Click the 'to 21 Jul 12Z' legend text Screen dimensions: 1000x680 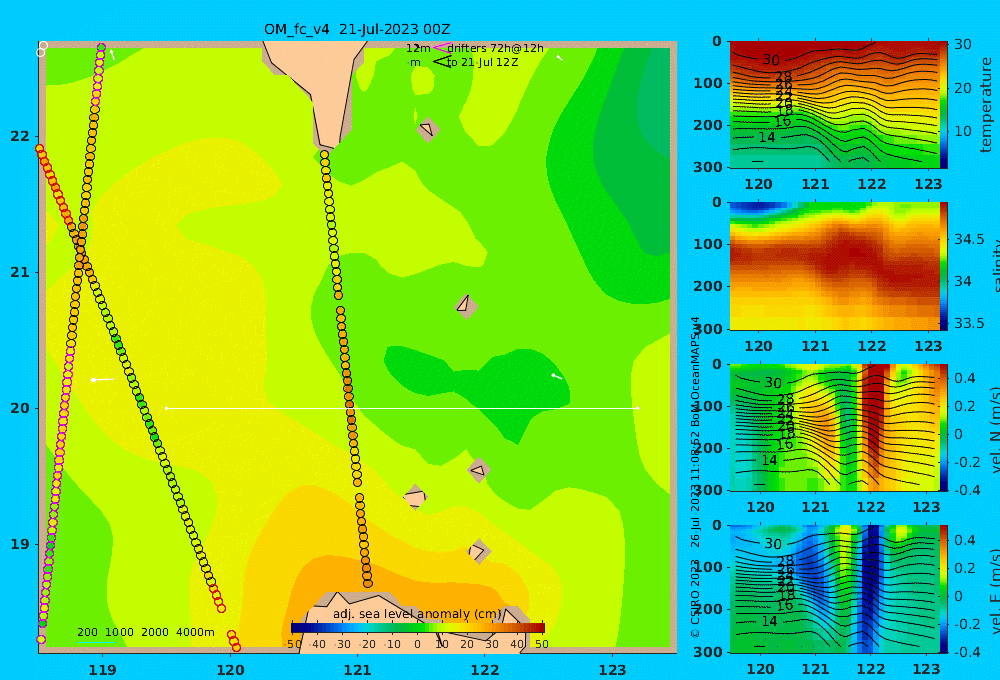(483, 63)
